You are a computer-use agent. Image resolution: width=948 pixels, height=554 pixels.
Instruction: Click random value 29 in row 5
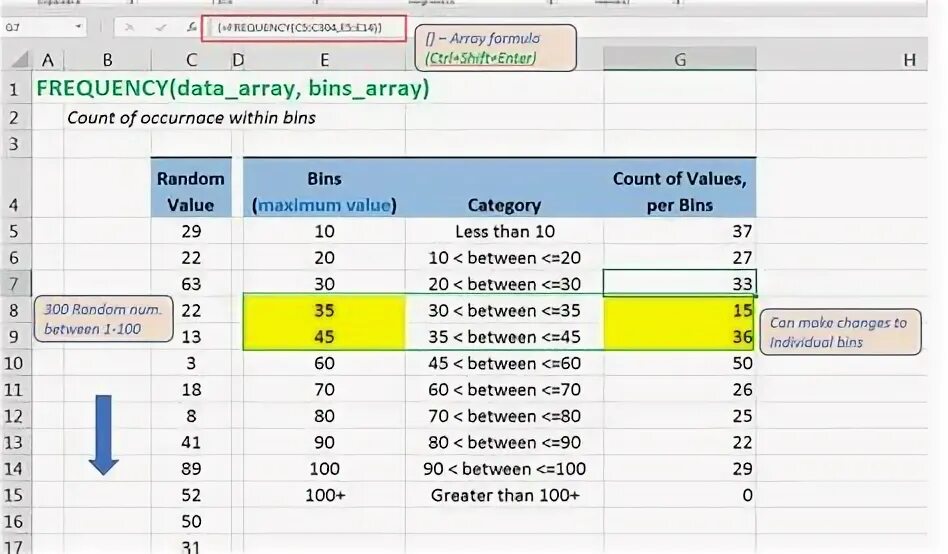(x=191, y=231)
